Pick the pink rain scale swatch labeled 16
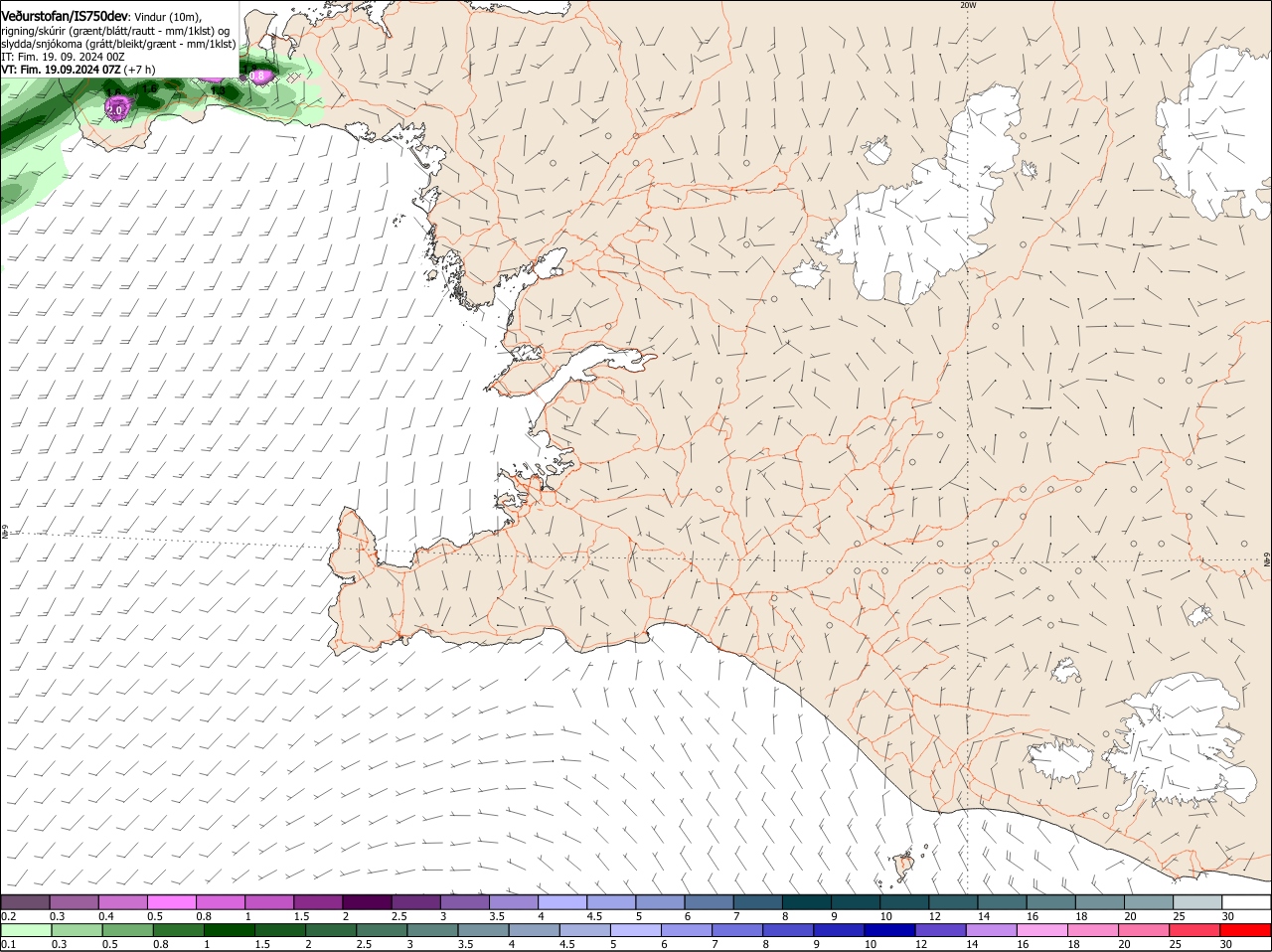 (1042, 930)
